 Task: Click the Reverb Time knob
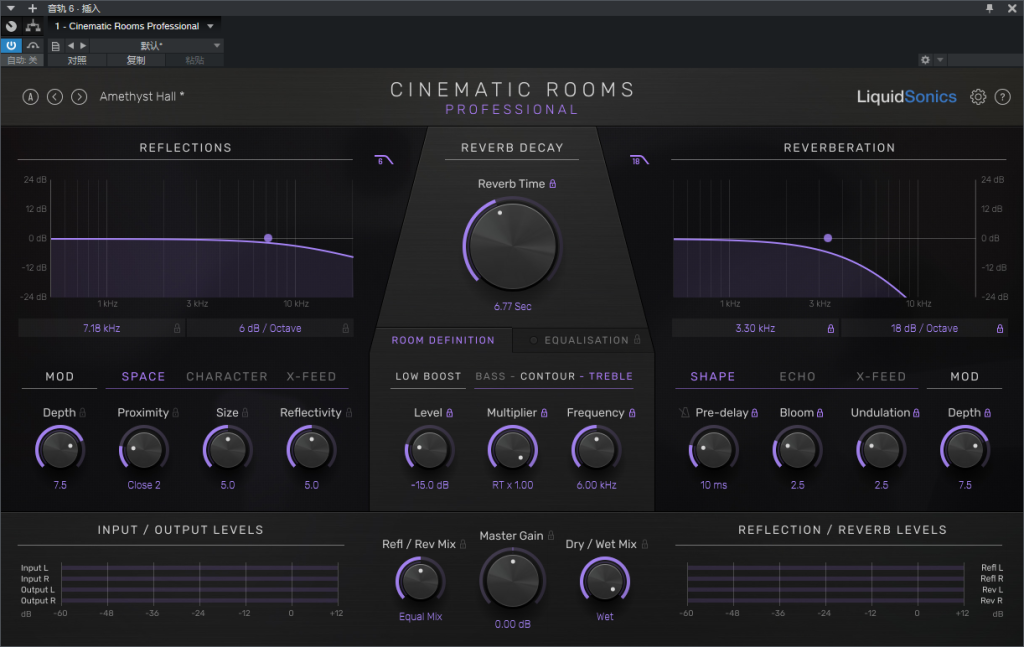click(512, 245)
